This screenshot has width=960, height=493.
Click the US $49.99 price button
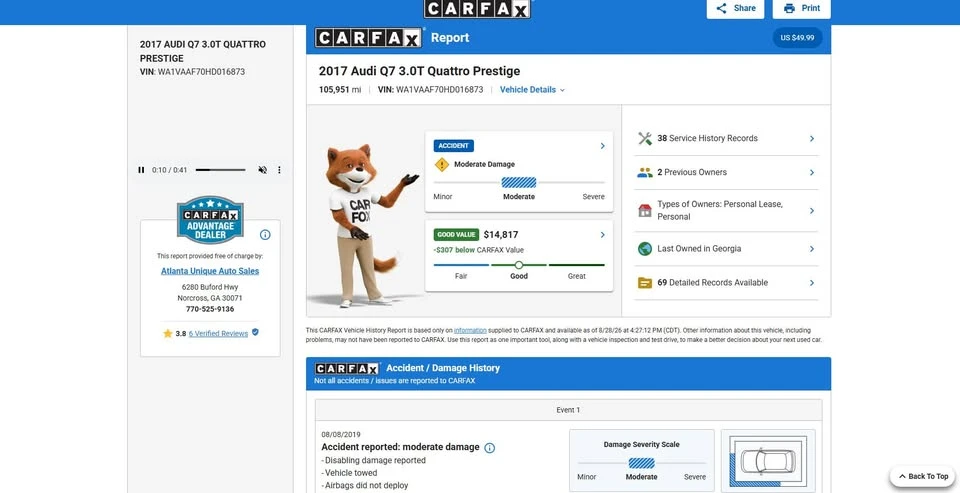pos(797,37)
